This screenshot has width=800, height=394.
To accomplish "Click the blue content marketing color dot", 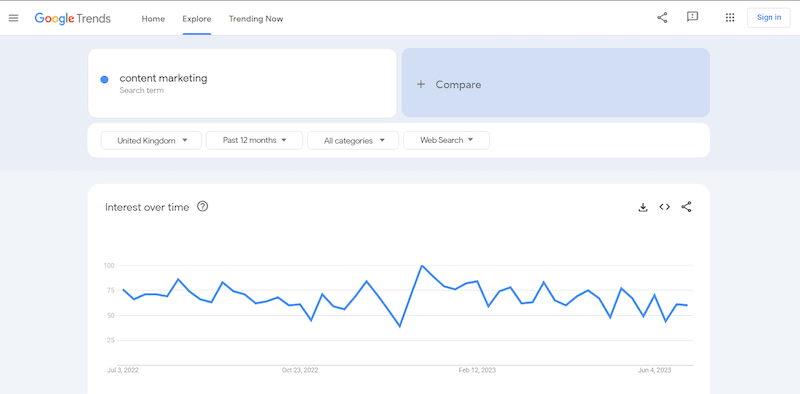I will coord(104,79).
